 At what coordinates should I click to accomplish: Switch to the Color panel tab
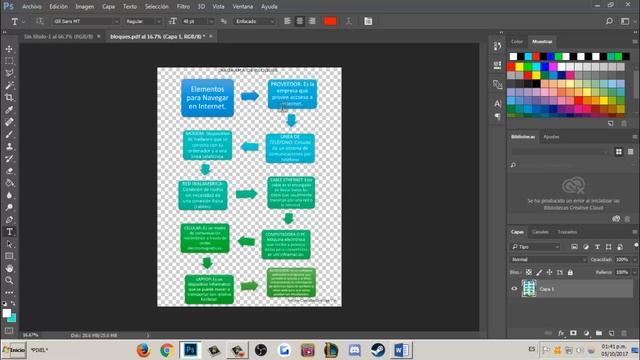point(517,42)
